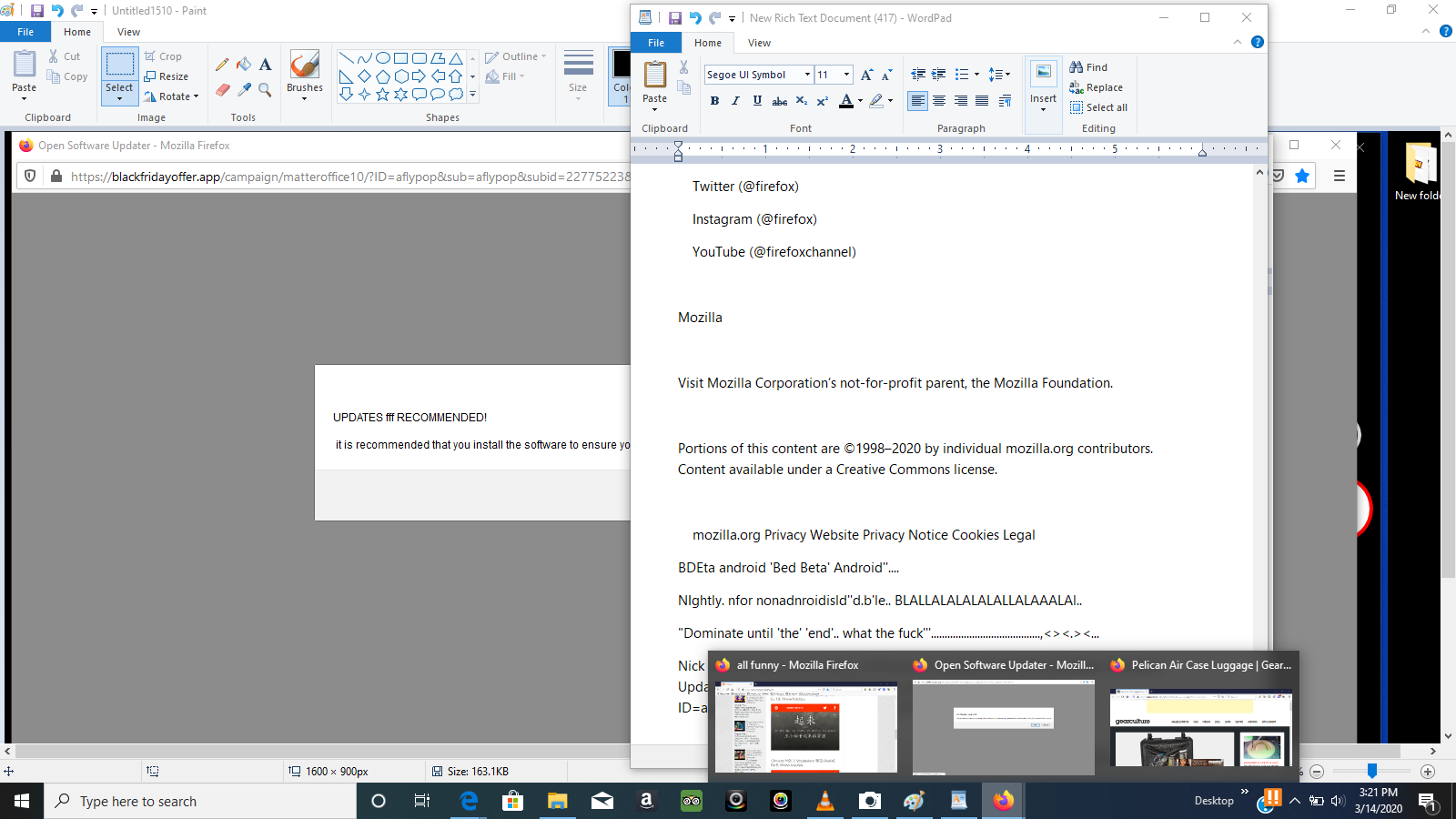Click Replace in WordPad Editing group
Image resolution: width=1456 pixels, height=819 pixels.
[1096, 87]
